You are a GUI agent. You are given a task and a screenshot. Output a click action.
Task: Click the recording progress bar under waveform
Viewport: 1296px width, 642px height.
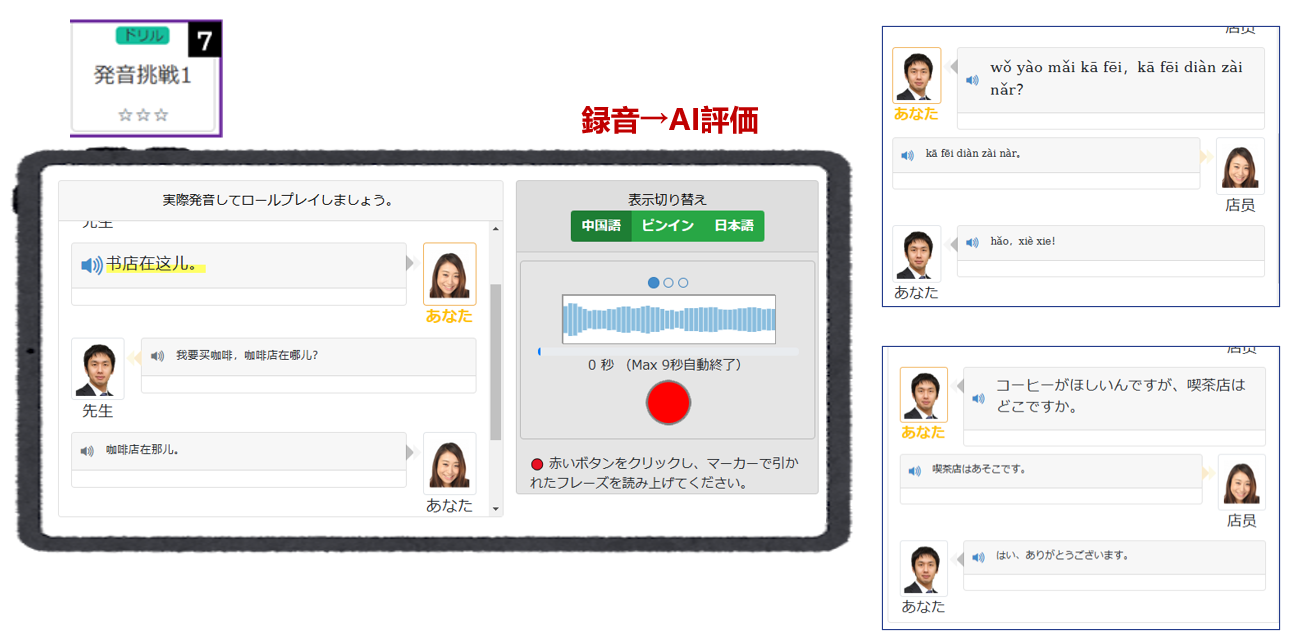pyautogui.click(x=668, y=352)
